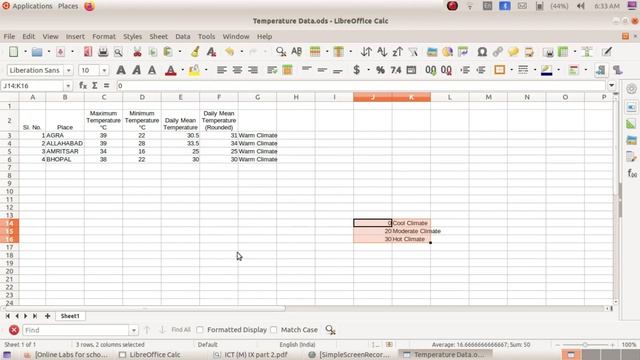Screen dimensions: 640x360
Task: Click the Function Wizard fx icon
Action: point(83,86)
